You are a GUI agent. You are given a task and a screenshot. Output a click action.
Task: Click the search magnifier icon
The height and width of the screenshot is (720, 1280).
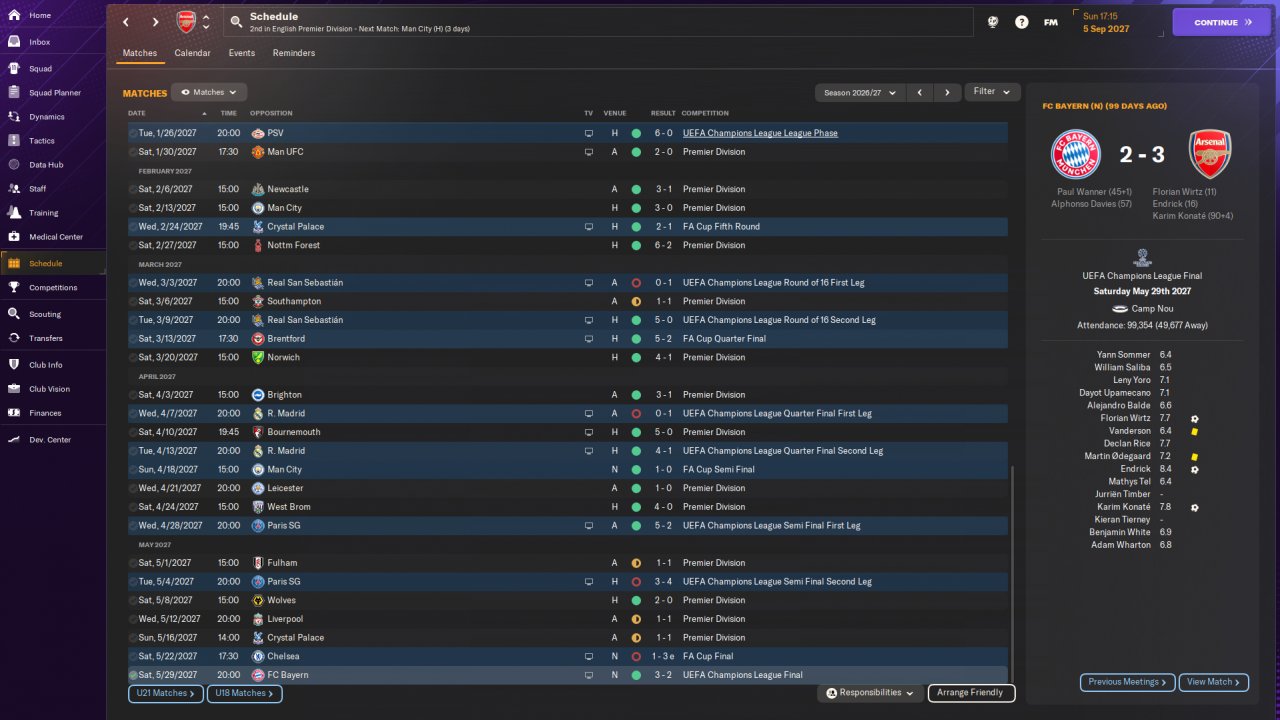pos(235,22)
